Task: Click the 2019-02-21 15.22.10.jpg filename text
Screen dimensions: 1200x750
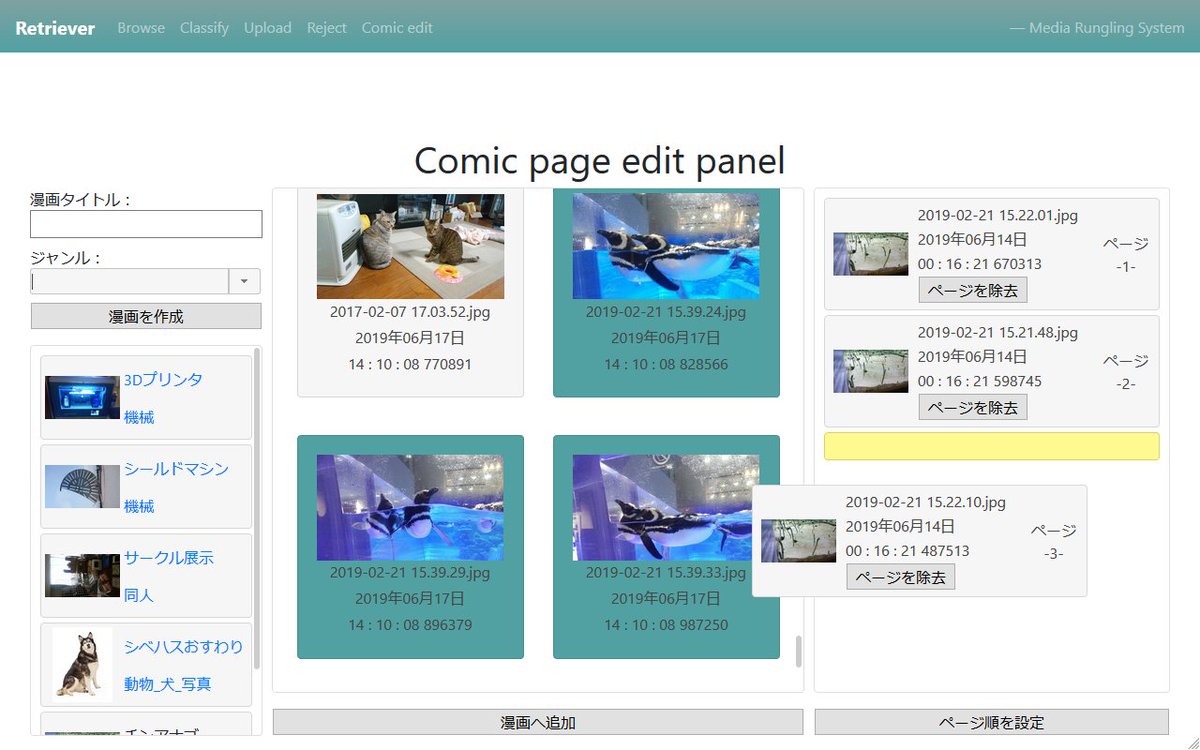Action: tap(926, 502)
